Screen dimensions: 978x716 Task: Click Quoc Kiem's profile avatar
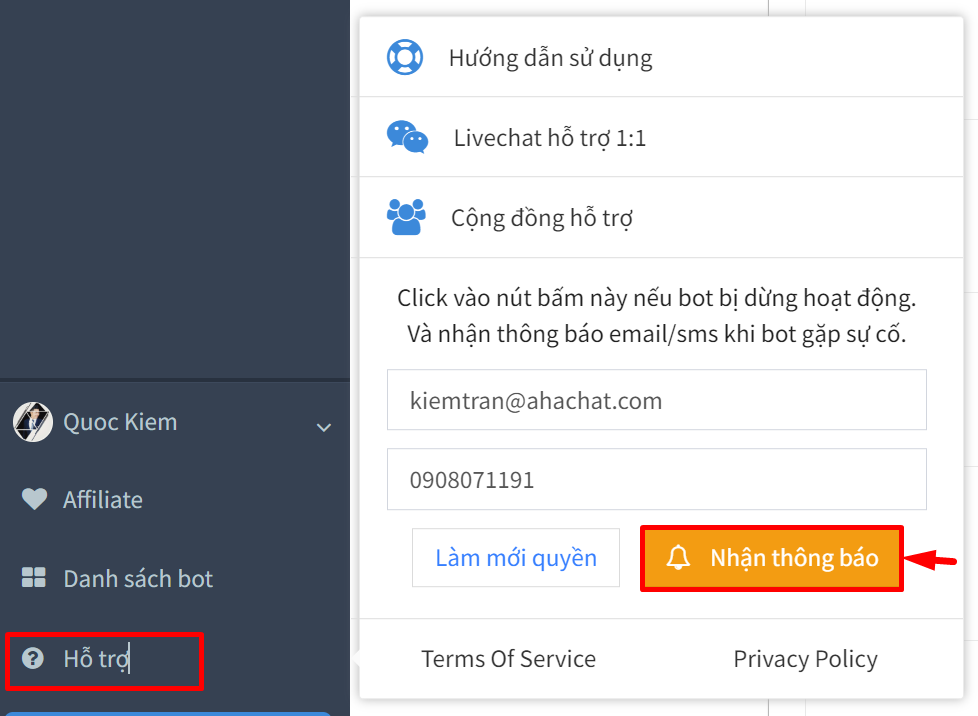pyautogui.click(x=33, y=422)
